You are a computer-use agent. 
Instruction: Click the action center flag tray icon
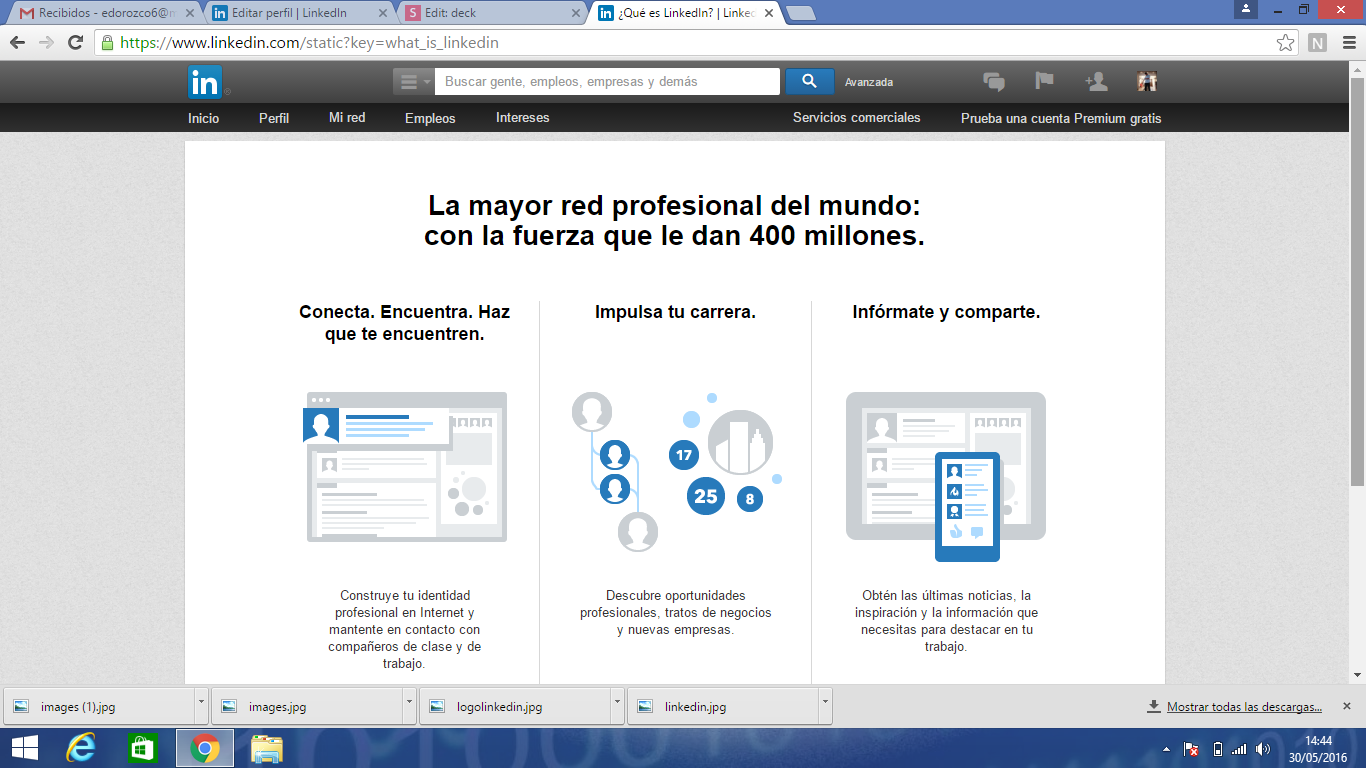coord(1191,749)
